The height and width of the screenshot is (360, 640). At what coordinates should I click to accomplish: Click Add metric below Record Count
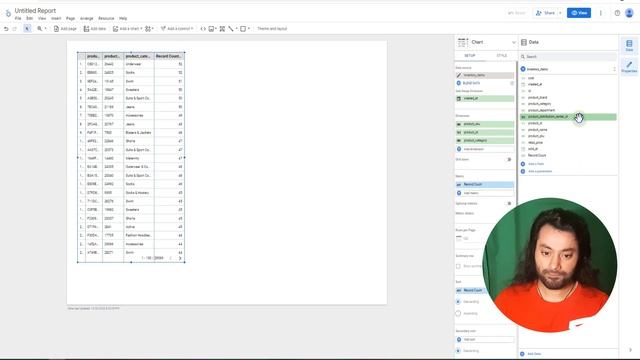(484, 193)
